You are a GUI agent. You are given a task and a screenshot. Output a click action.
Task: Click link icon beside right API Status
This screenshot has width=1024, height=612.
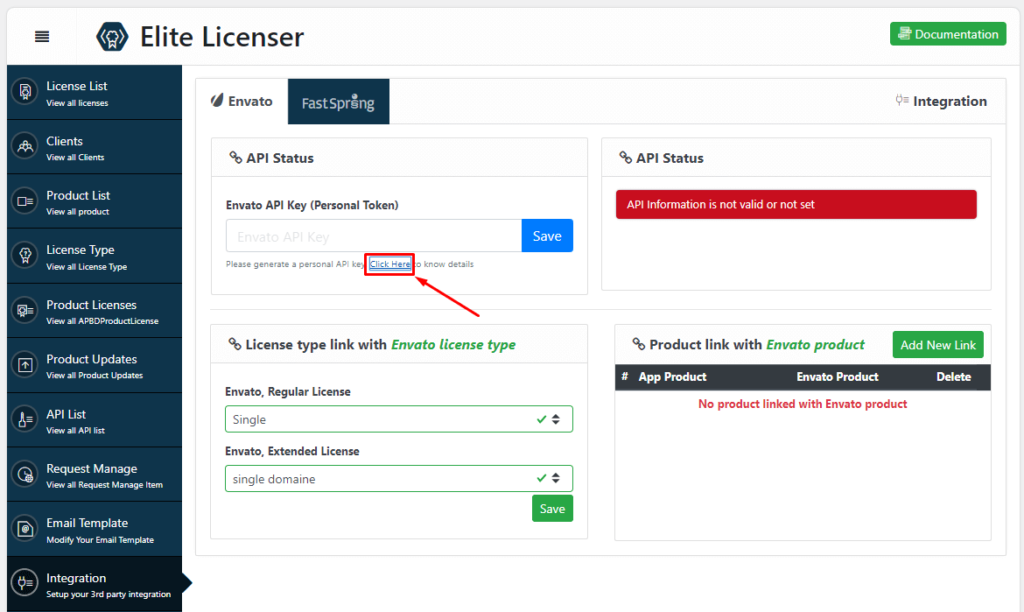tap(625, 157)
